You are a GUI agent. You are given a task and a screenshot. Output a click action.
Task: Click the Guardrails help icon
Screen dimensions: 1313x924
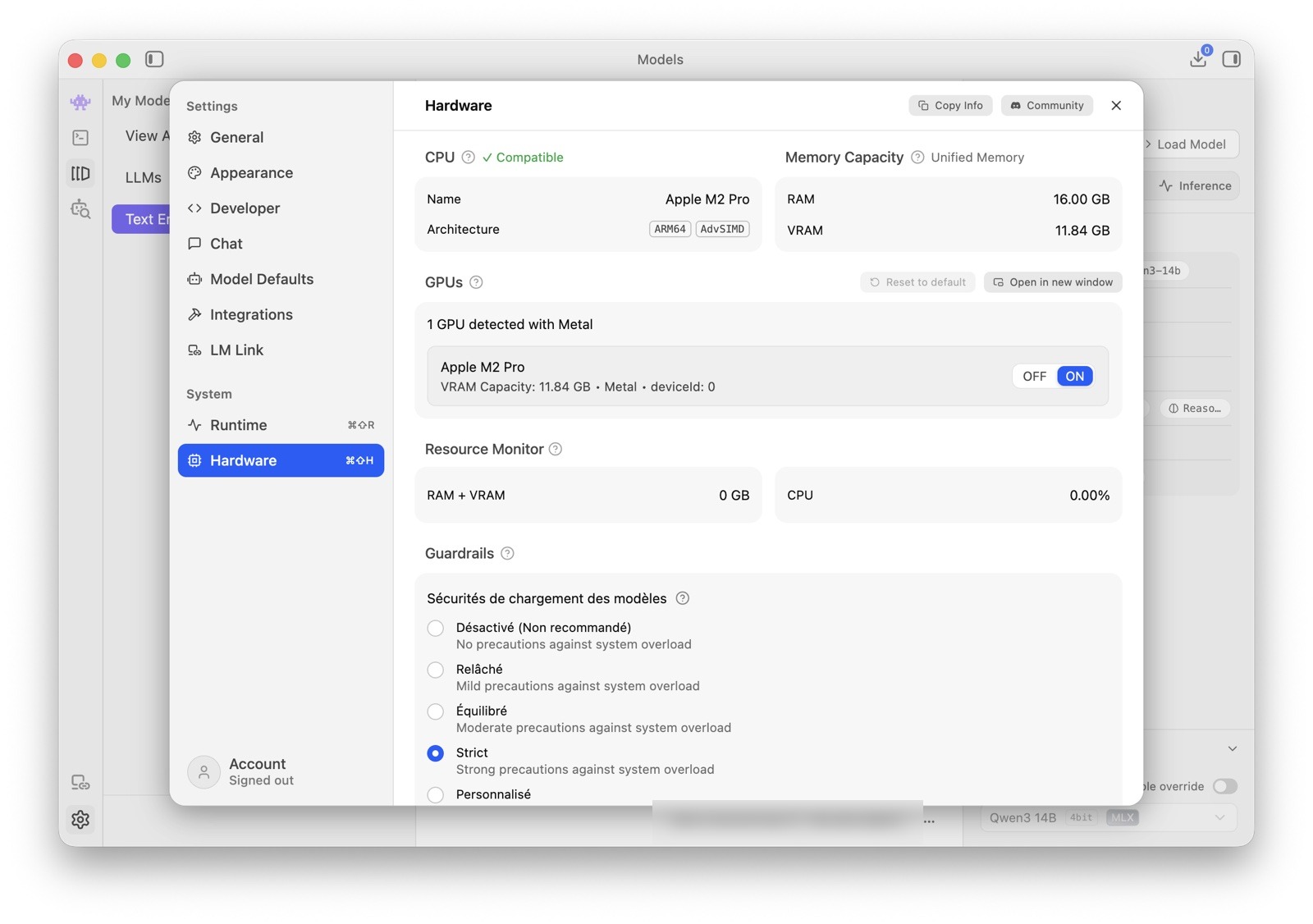[507, 553]
